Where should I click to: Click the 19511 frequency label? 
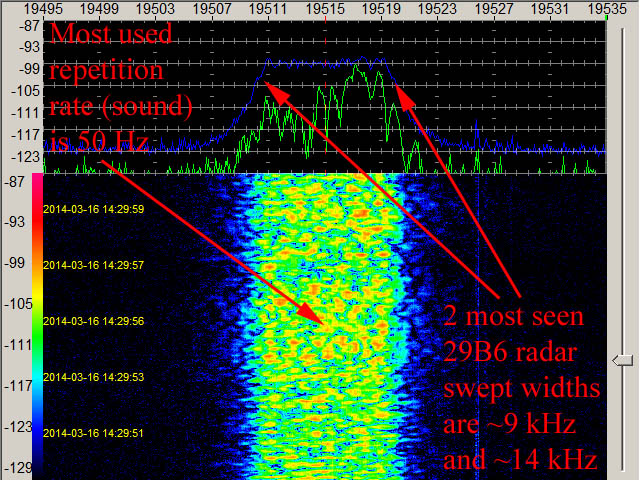268,9
